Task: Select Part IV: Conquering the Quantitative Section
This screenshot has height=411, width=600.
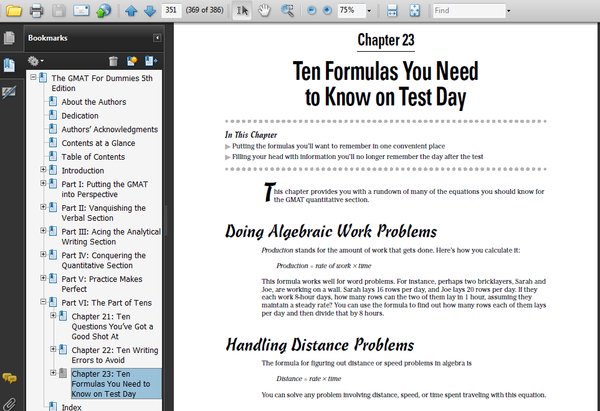Action: point(103,260)
